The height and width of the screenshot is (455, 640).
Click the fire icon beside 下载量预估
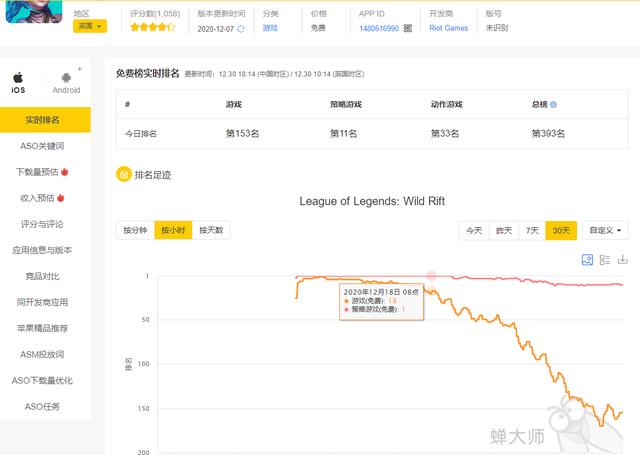click(x=64, y=172)
